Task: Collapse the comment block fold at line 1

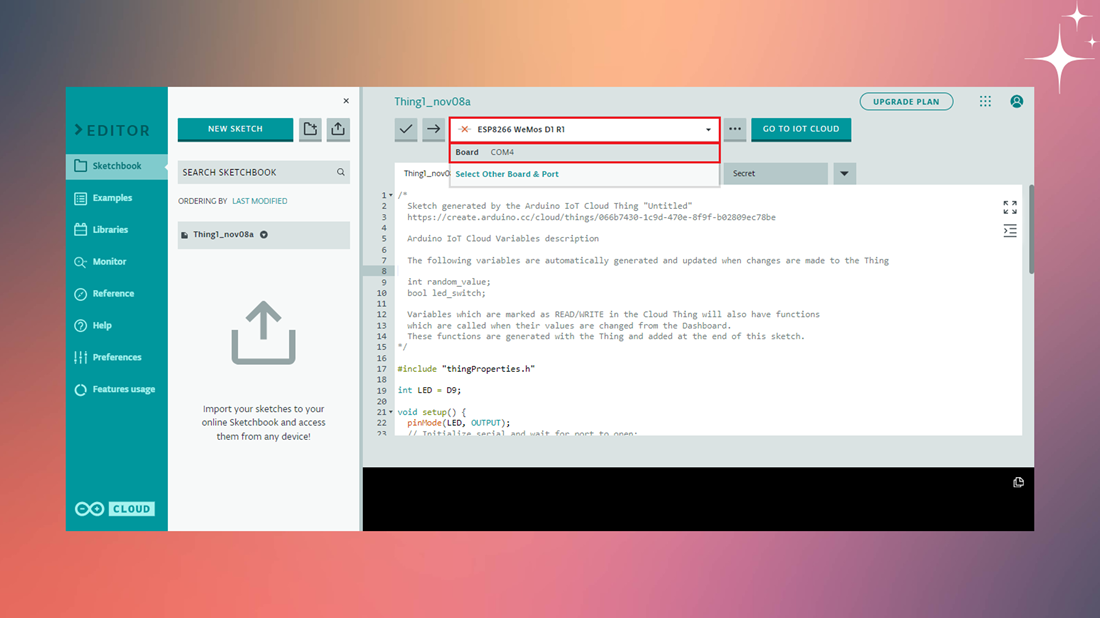Action: [391, 196]
